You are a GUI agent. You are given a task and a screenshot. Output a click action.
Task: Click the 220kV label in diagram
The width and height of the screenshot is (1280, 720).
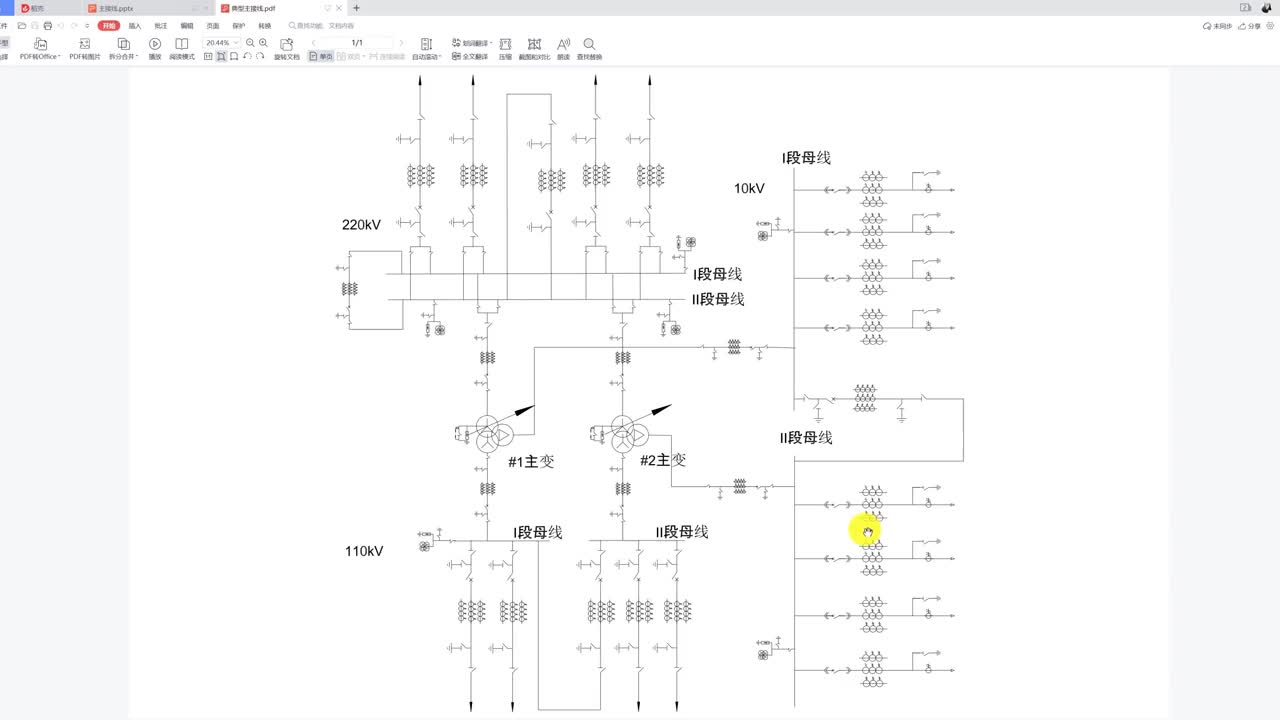361,225
